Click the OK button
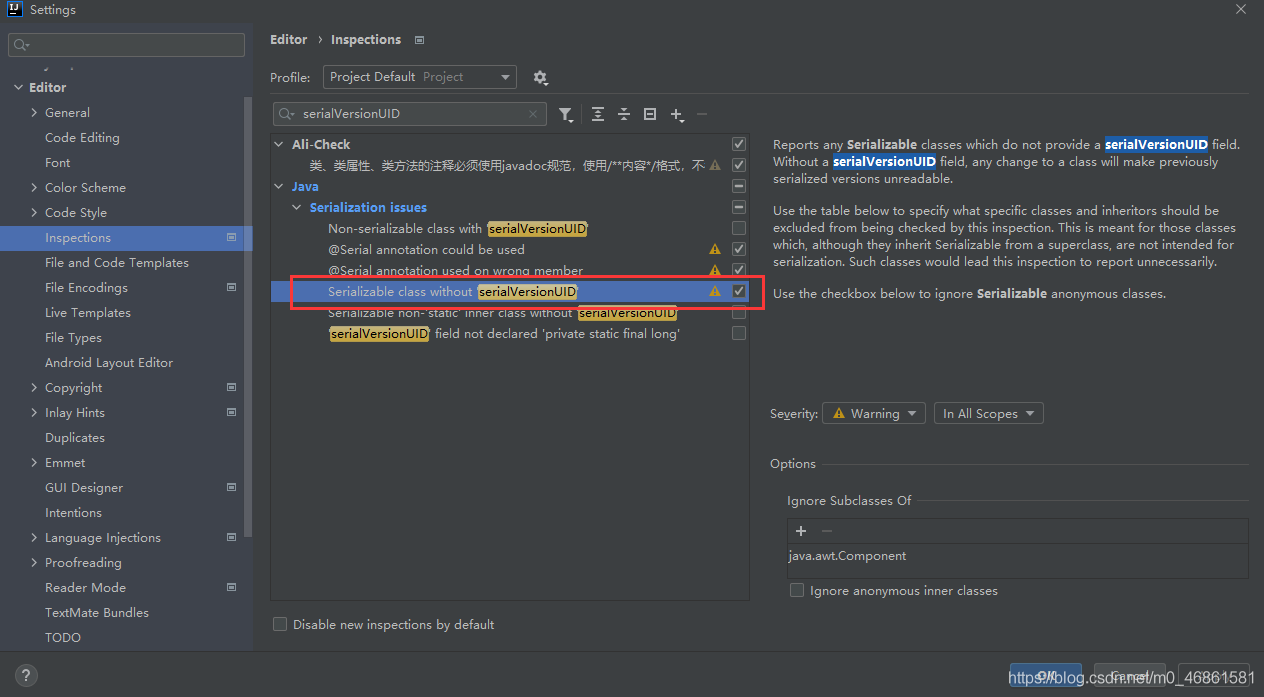The width and height of the screenshot is (1264, 697). click(1045, 676)
